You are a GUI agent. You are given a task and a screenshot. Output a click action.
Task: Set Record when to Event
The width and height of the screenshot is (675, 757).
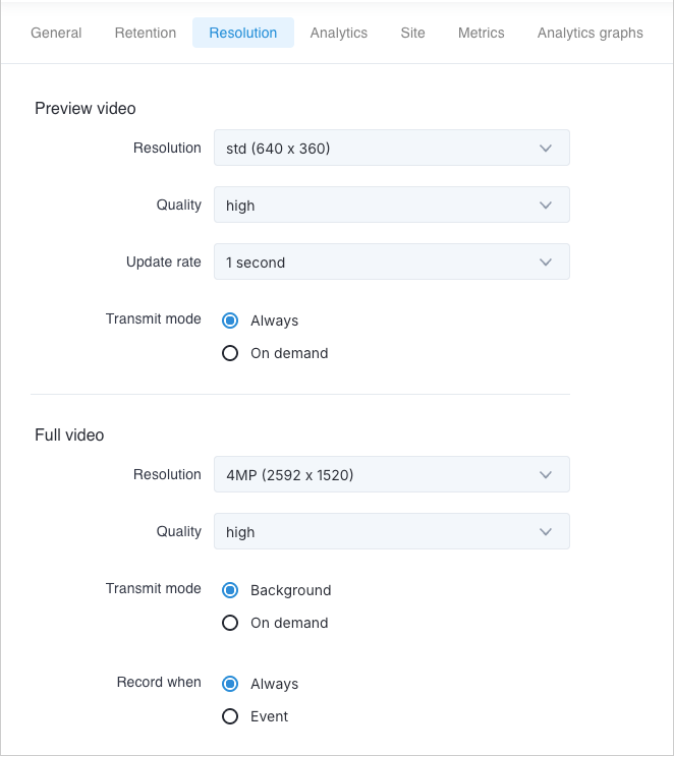pyautogui.click(x=230, y=716)
